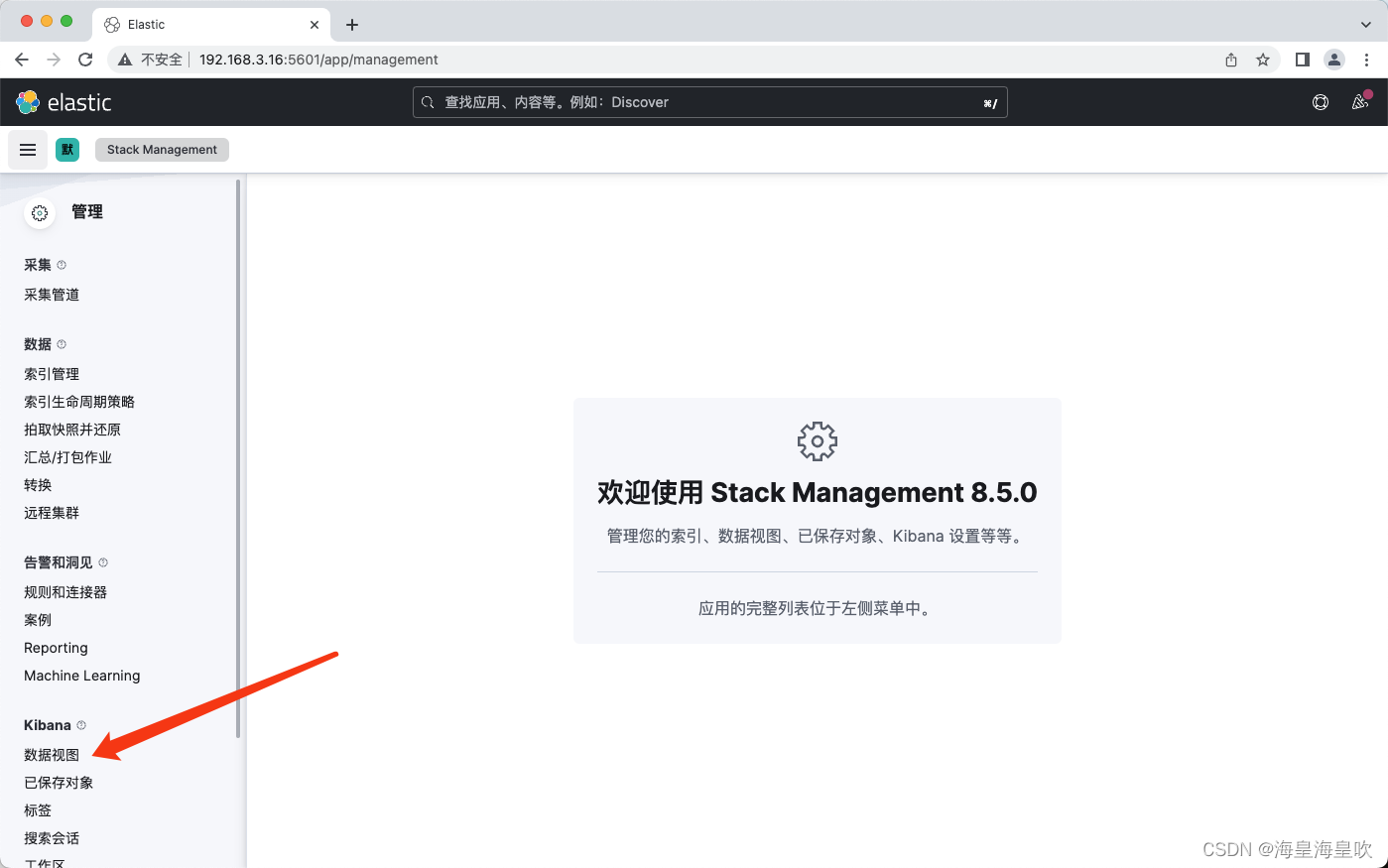Open 标签 in the sidebar
This screenshot has height=868, width=1388.
click(38, 810)
